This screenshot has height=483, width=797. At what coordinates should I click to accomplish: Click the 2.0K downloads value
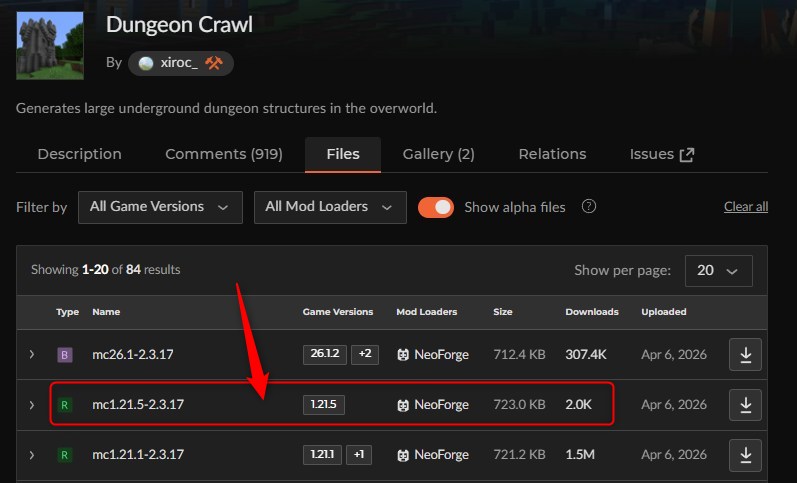578,405
